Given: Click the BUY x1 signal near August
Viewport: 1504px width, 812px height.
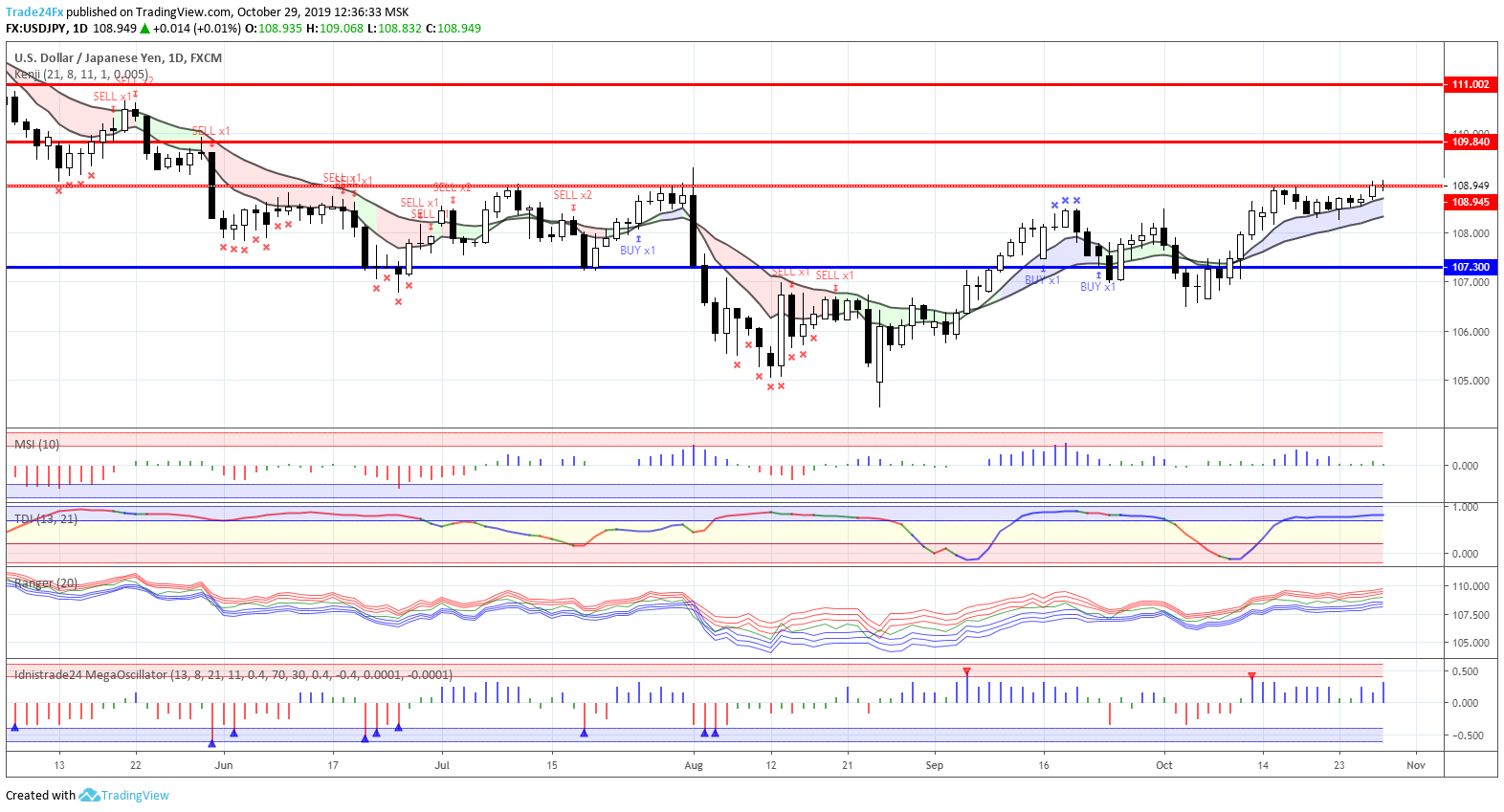Looking at the screenshot, I should 637,251.
